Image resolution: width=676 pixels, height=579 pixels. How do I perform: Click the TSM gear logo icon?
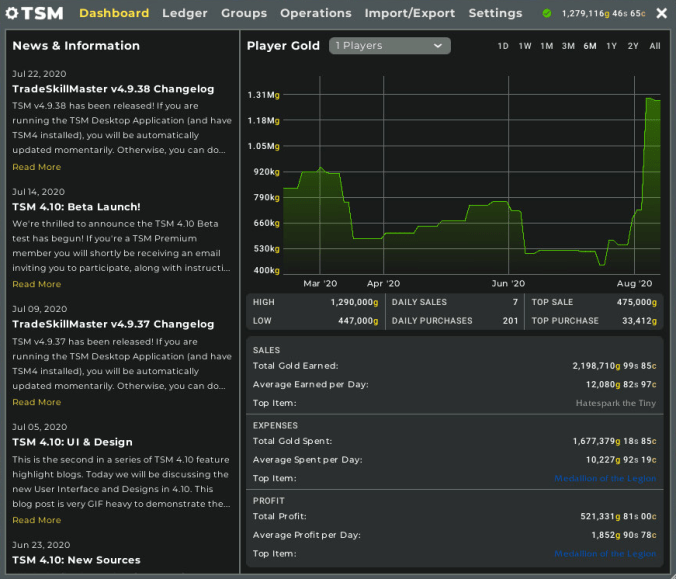click(x=12, y=13)
